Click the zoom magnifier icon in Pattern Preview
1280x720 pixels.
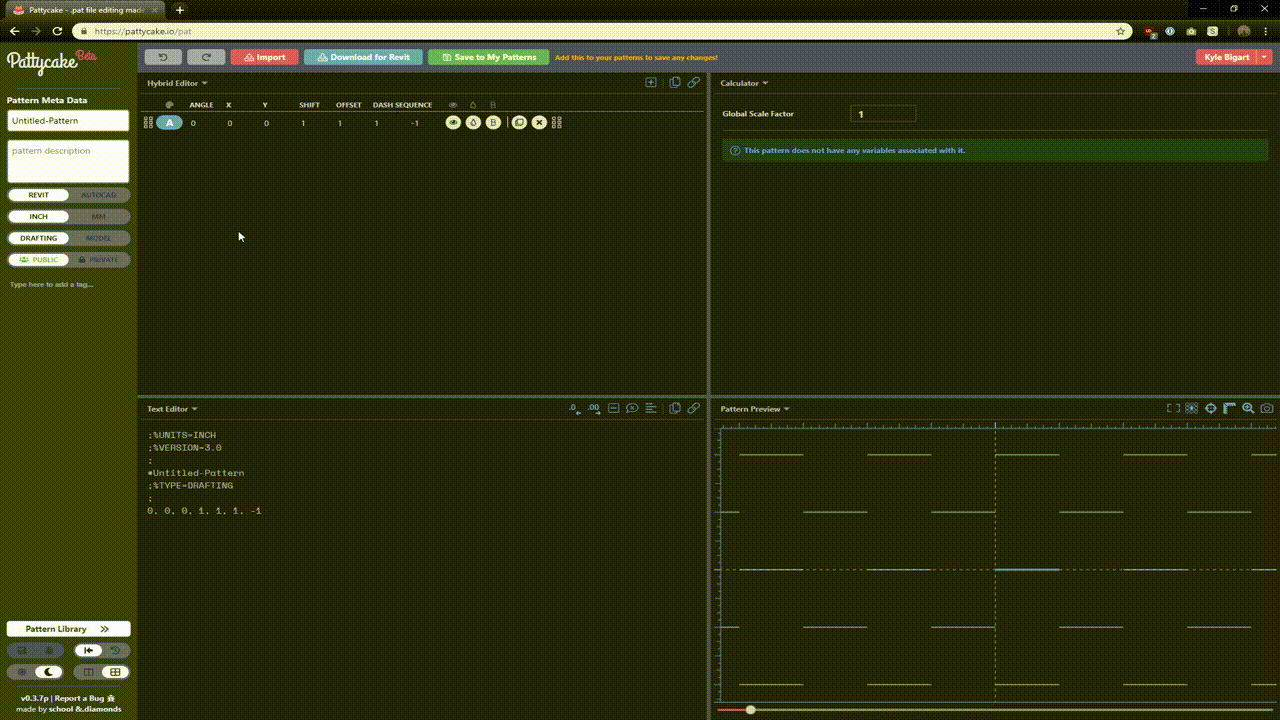click(x=1248, y=408)
